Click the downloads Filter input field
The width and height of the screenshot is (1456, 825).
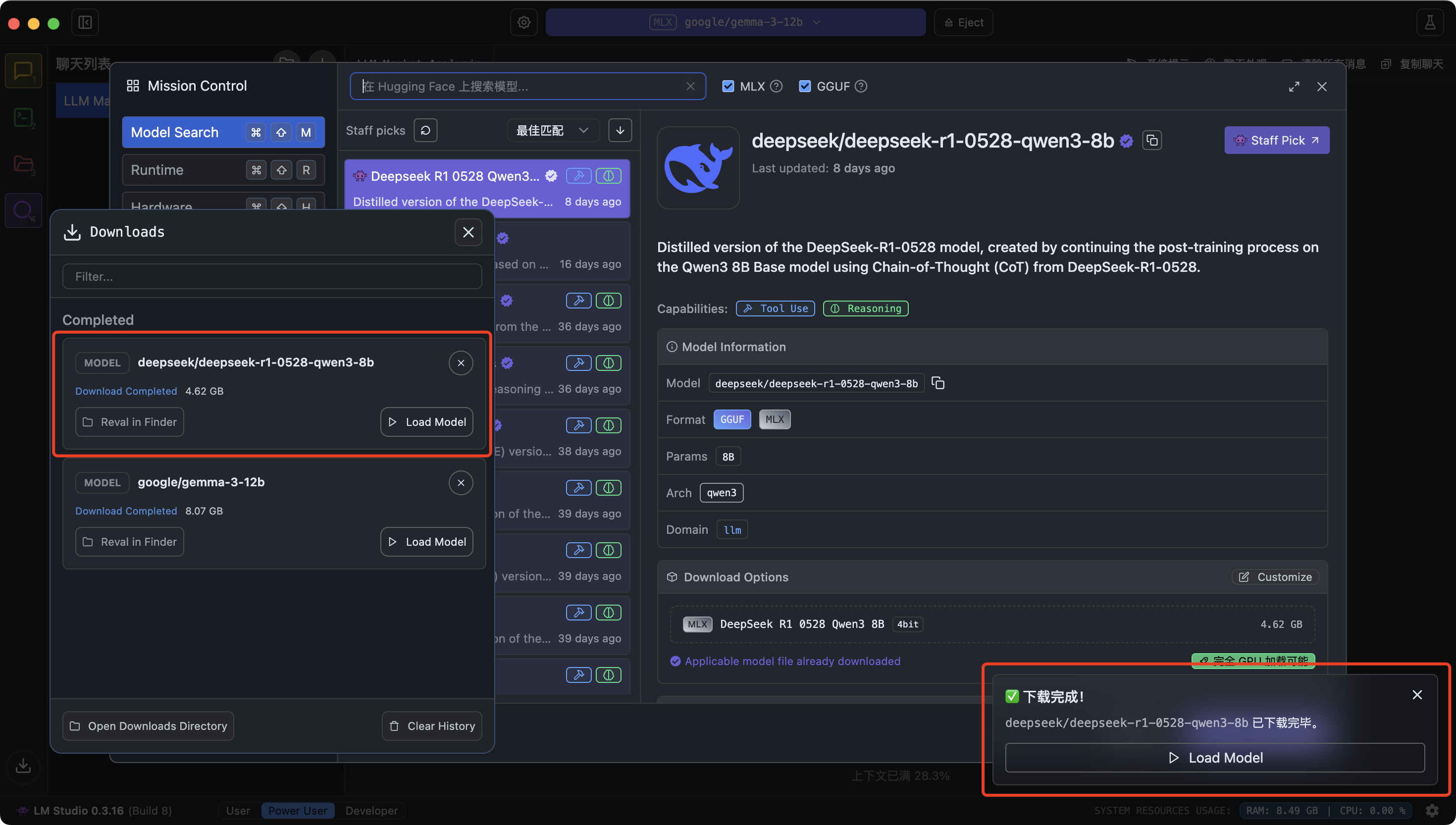pyautogui.click(x=272, y=276)
